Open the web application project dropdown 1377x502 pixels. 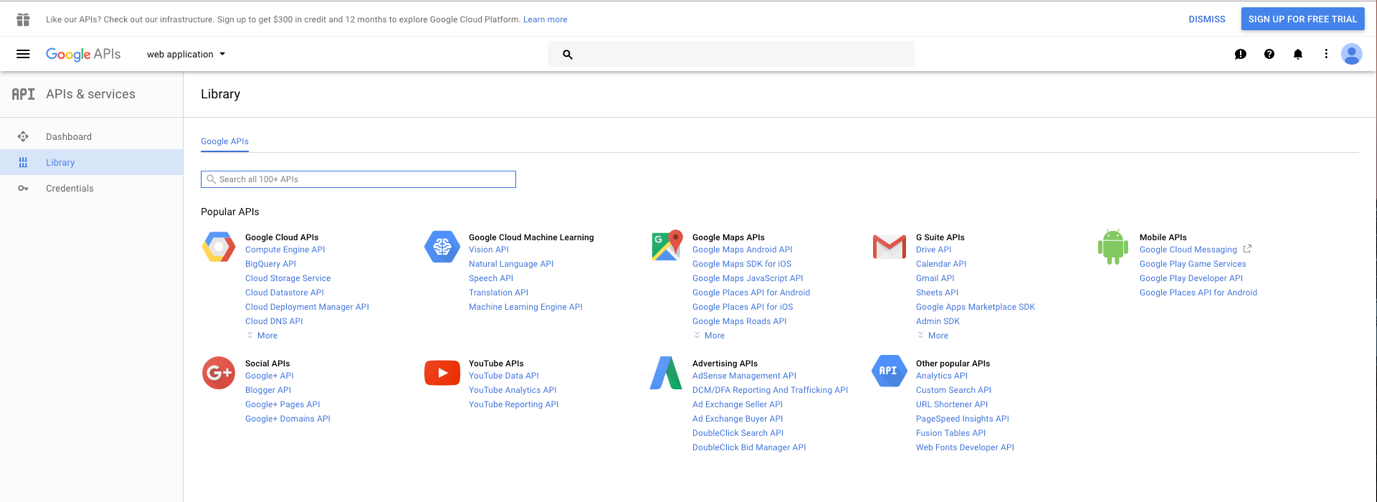click(x=186, y=54)
